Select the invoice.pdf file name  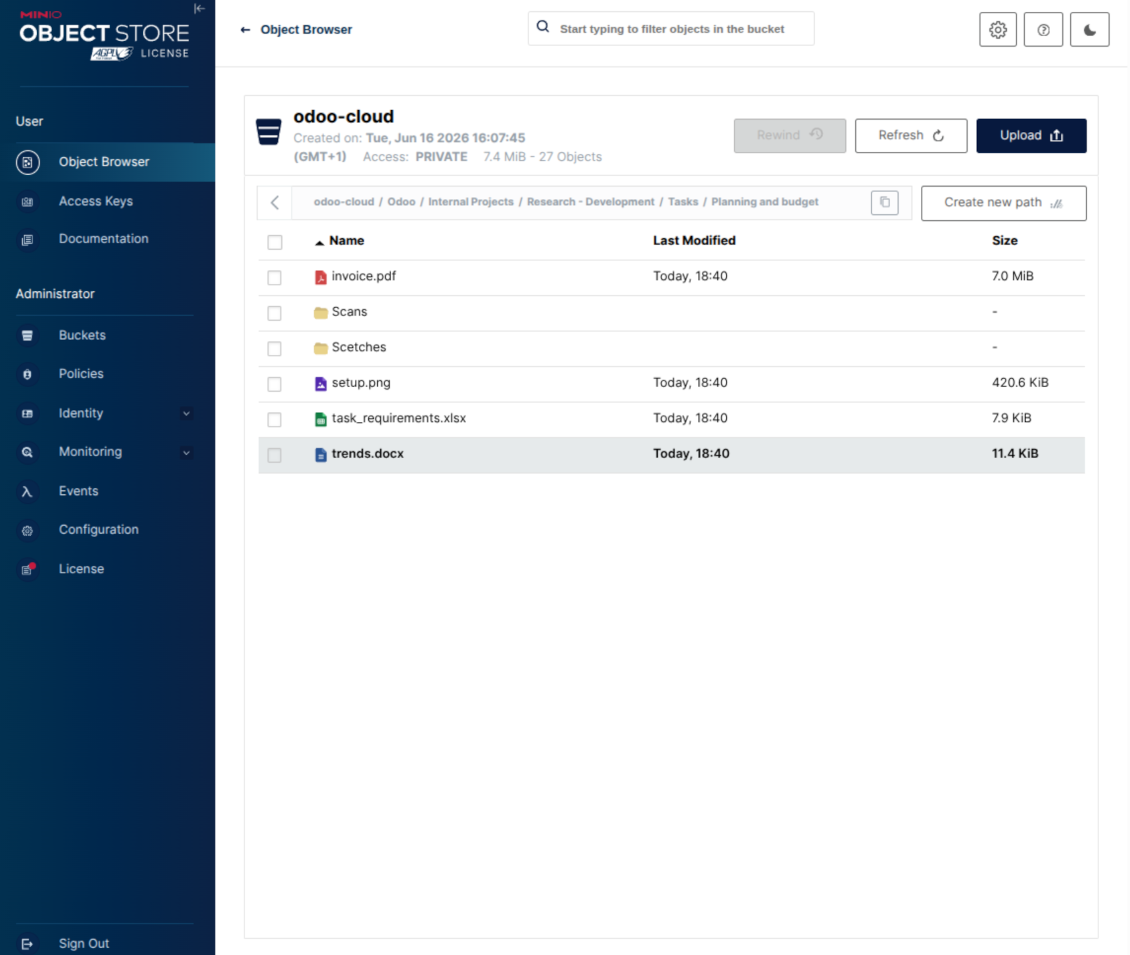point(364,276)
